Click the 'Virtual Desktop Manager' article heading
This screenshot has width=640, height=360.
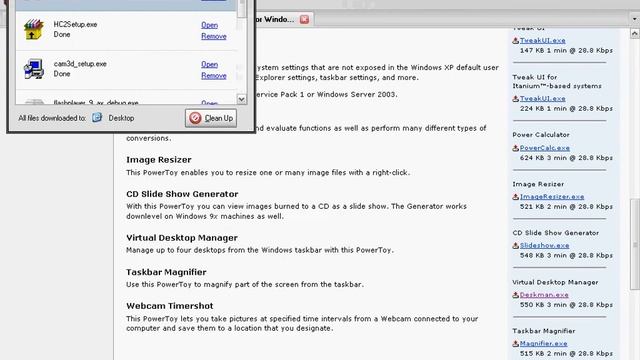click(x=182, y=238)
